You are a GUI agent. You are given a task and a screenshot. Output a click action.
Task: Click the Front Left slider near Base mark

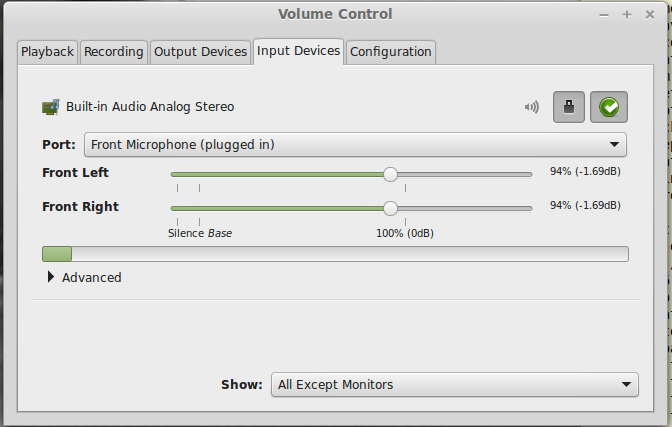pos(200,174)
